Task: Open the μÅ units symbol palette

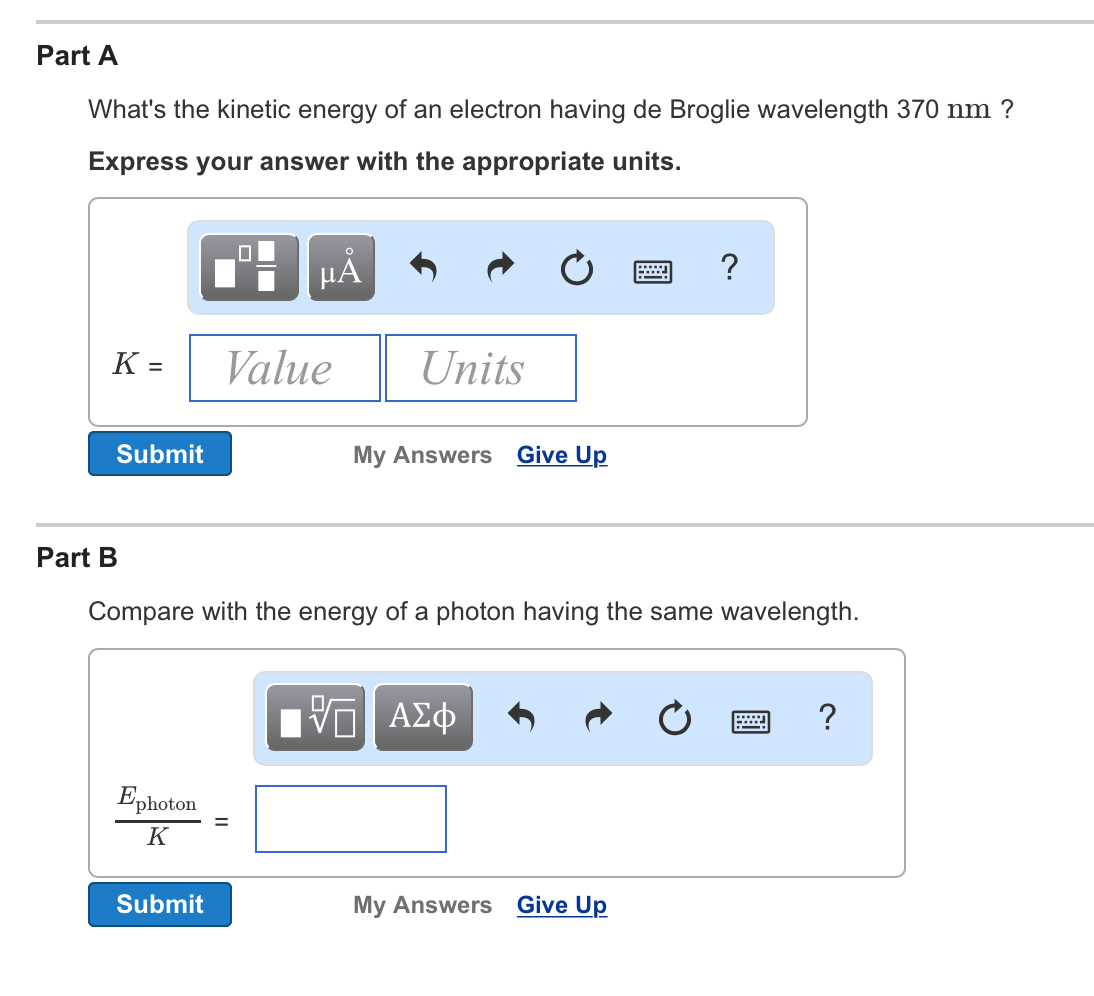Action: [x=341, y=267]
